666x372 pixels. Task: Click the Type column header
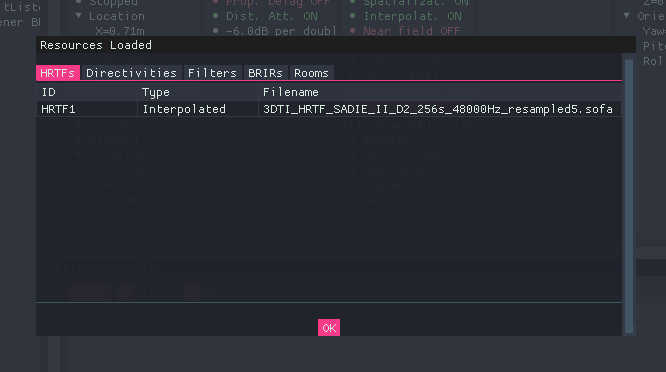[198, 92]
